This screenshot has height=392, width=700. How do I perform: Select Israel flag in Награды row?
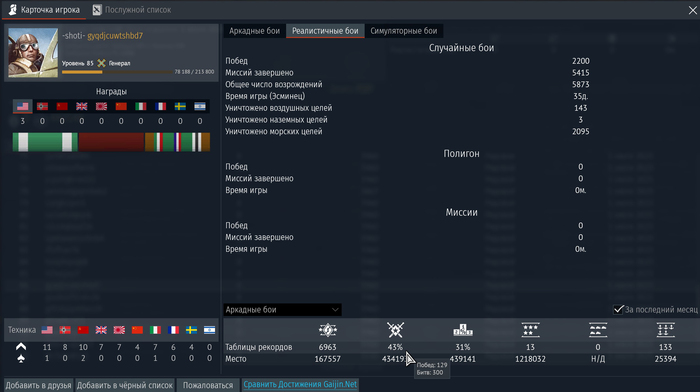(x=200, y=106)
